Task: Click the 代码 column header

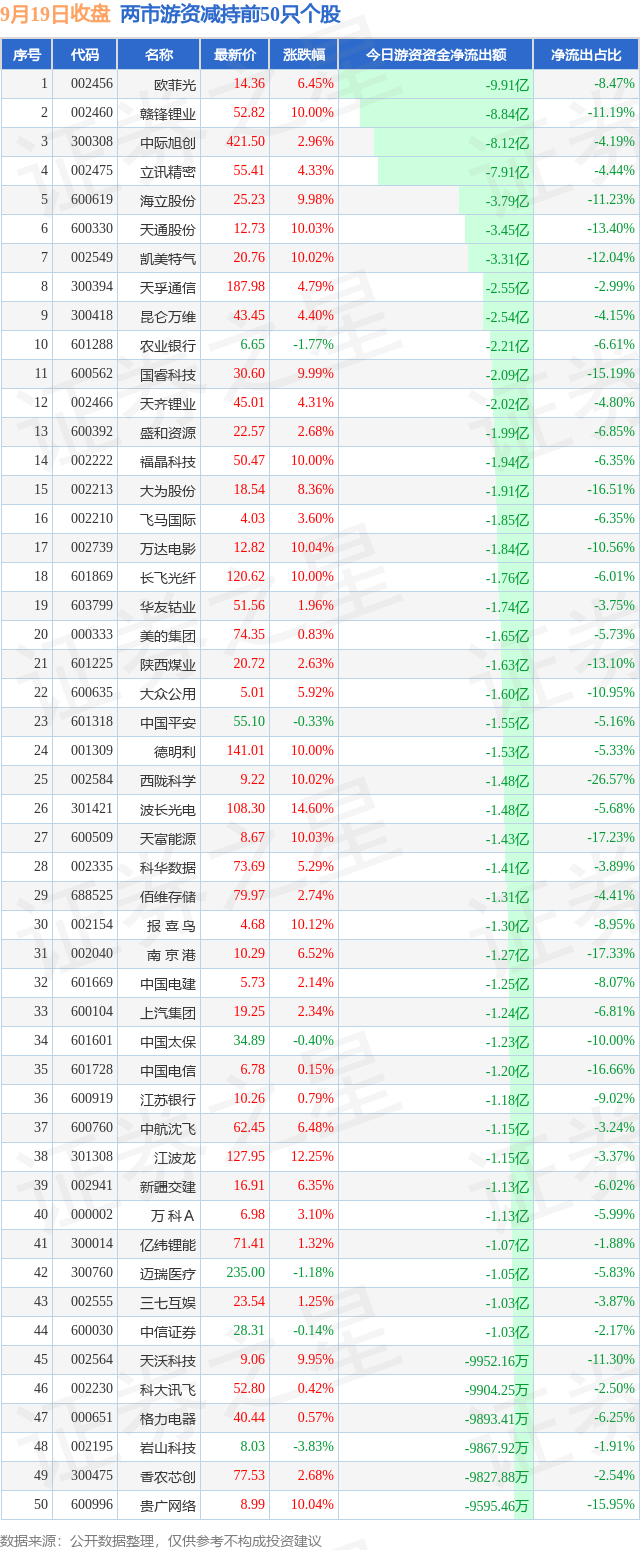Action: pos(85,55)
